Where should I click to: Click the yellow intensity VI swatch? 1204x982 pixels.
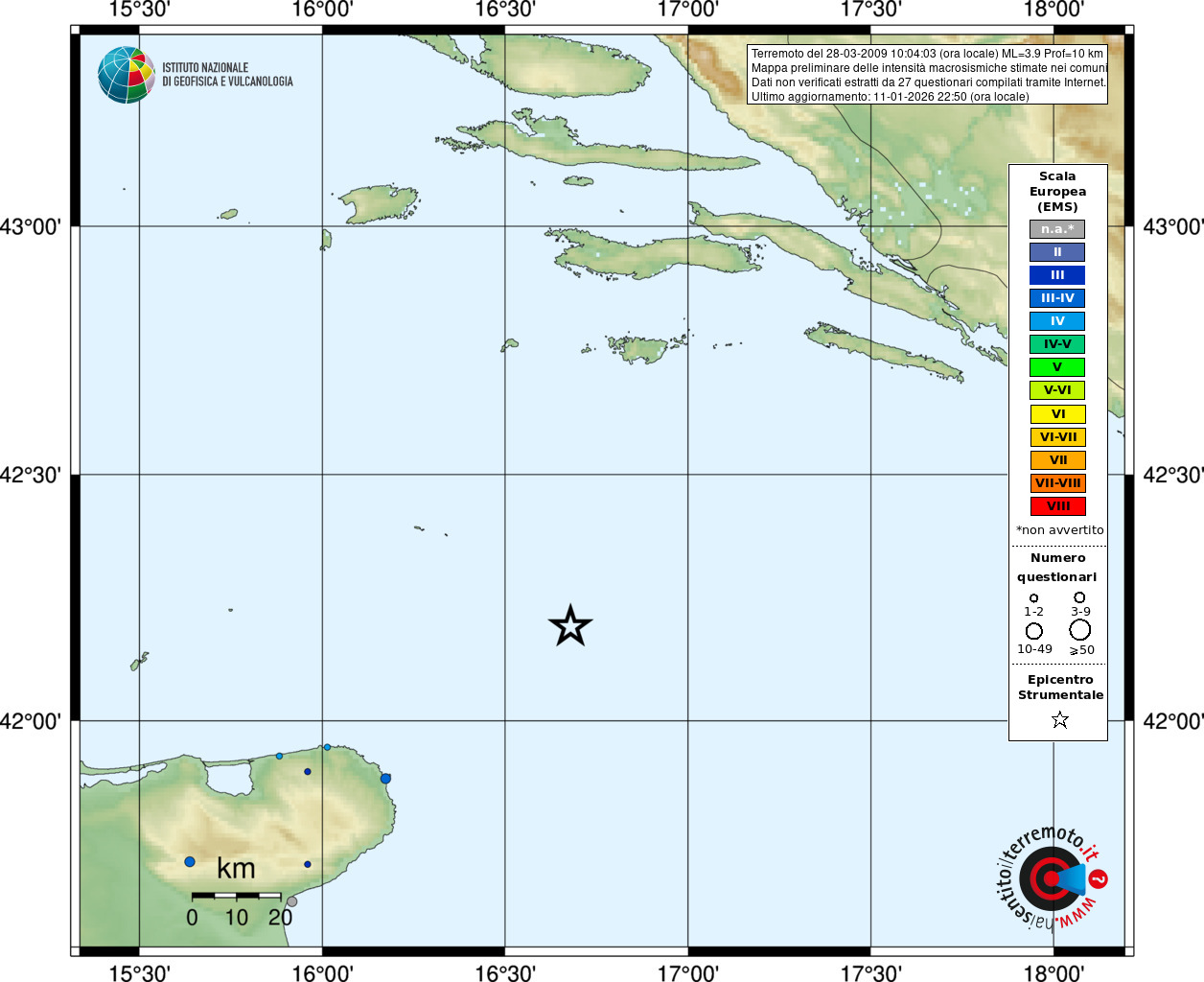coord(1057,414)
